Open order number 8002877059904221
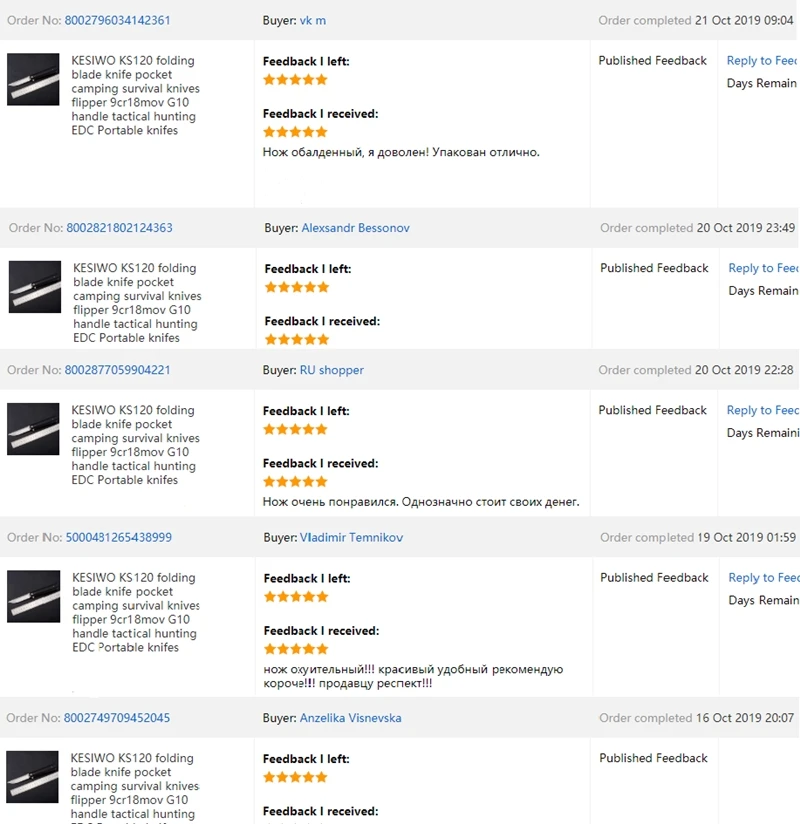This screenshot has height=824, width=800. coord(117,370)
